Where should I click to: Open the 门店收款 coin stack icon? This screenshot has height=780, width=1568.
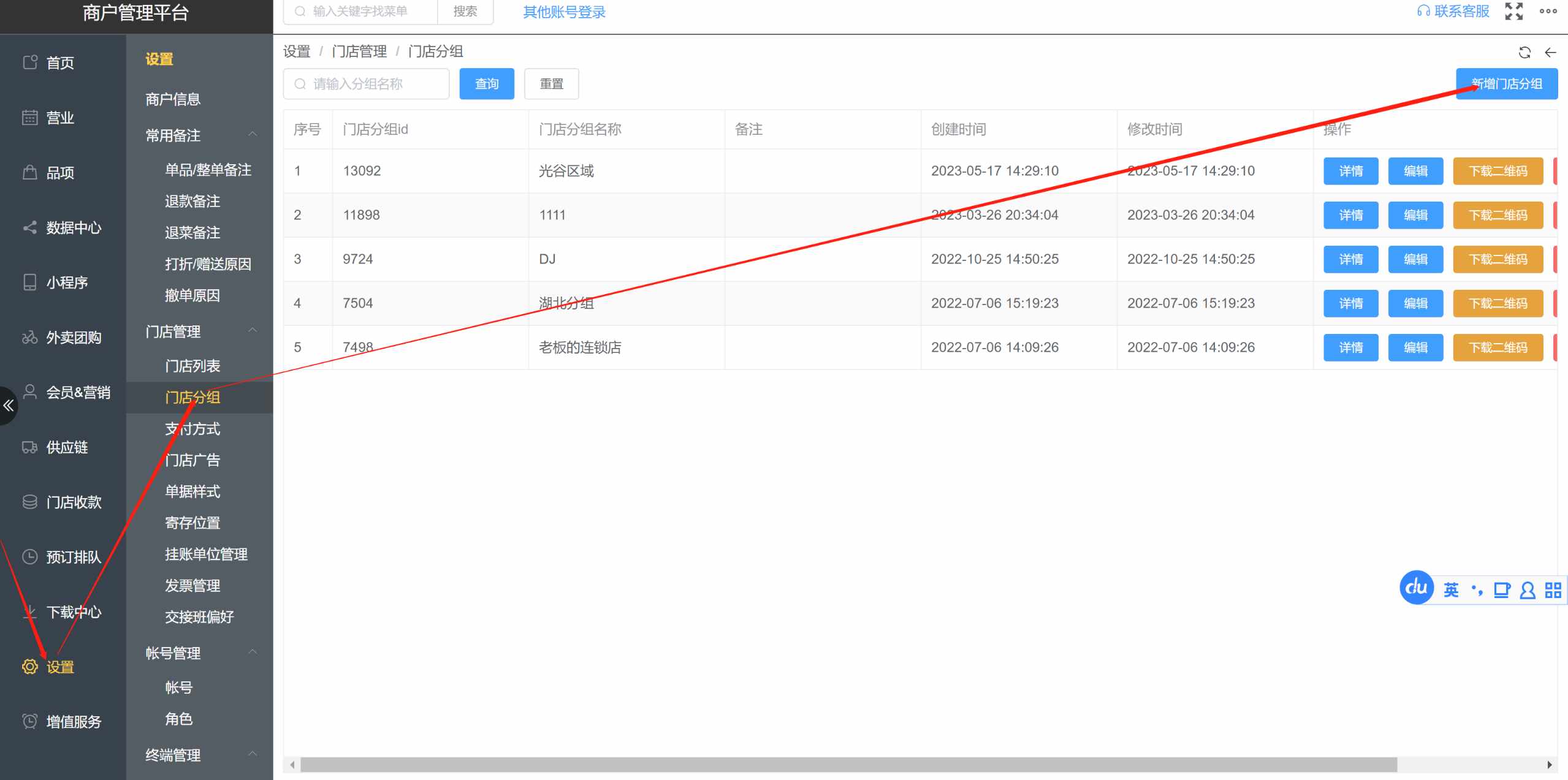pos(30,502)
